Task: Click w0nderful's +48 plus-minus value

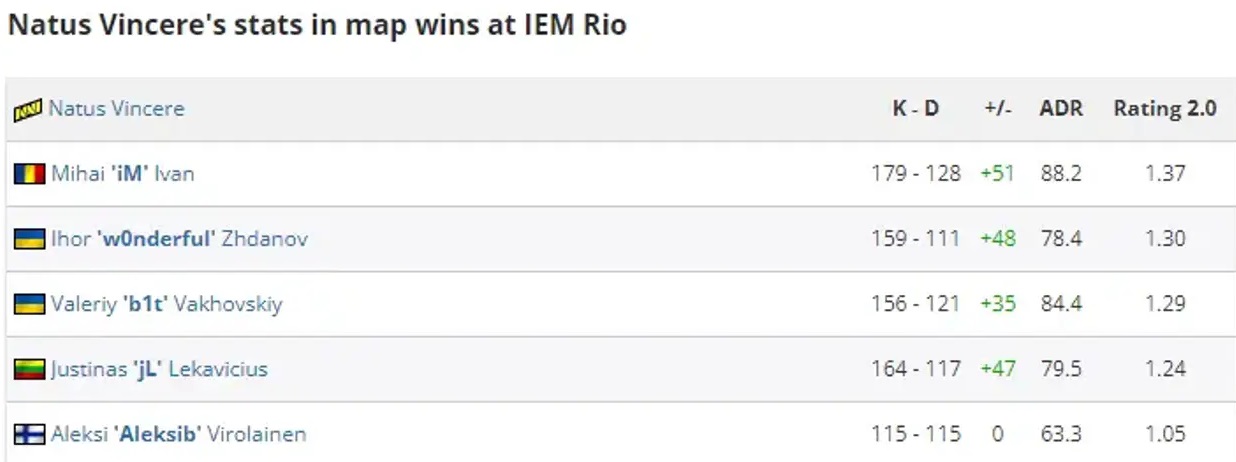Action: (997, 239)
